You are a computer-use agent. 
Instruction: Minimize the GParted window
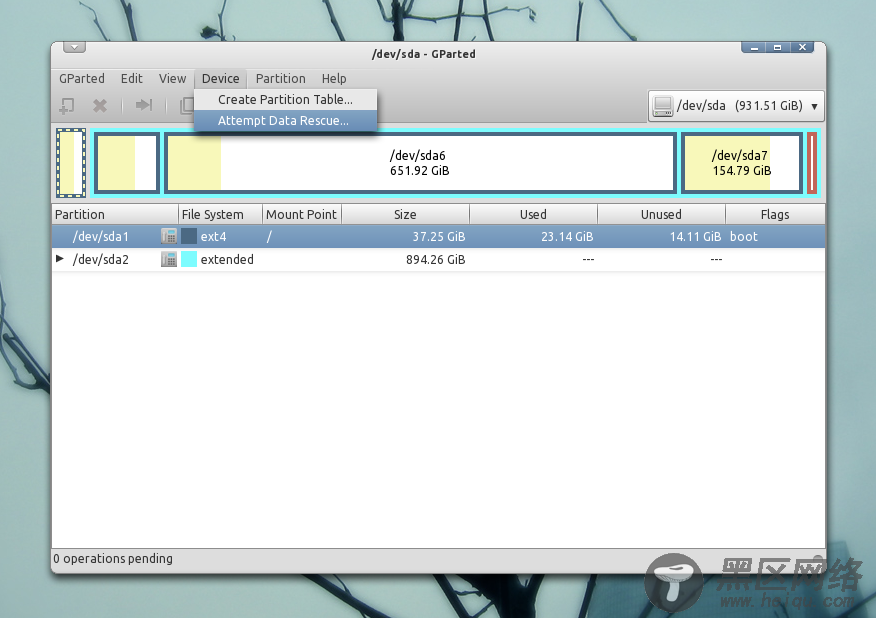tap(754, 47)
